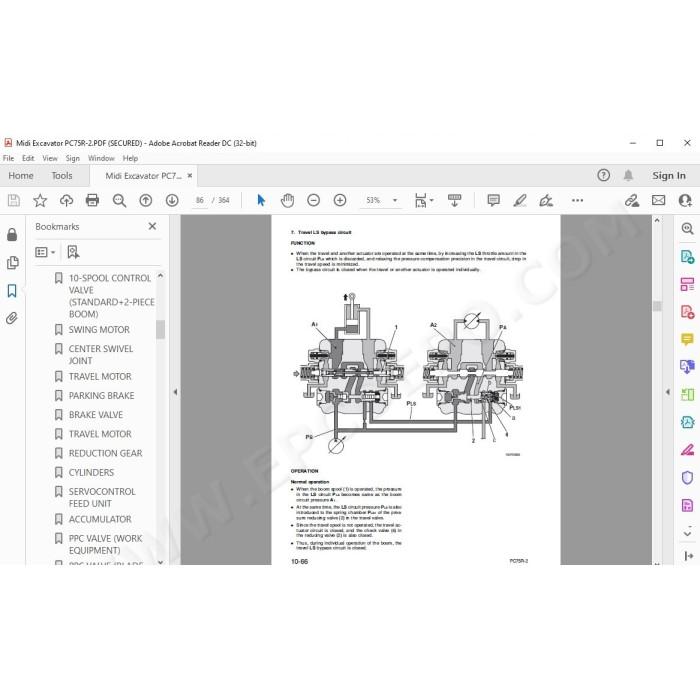Open page thumbnails panel icon
700x700 pixels.
pyautogui.click(x=12, y=262)
